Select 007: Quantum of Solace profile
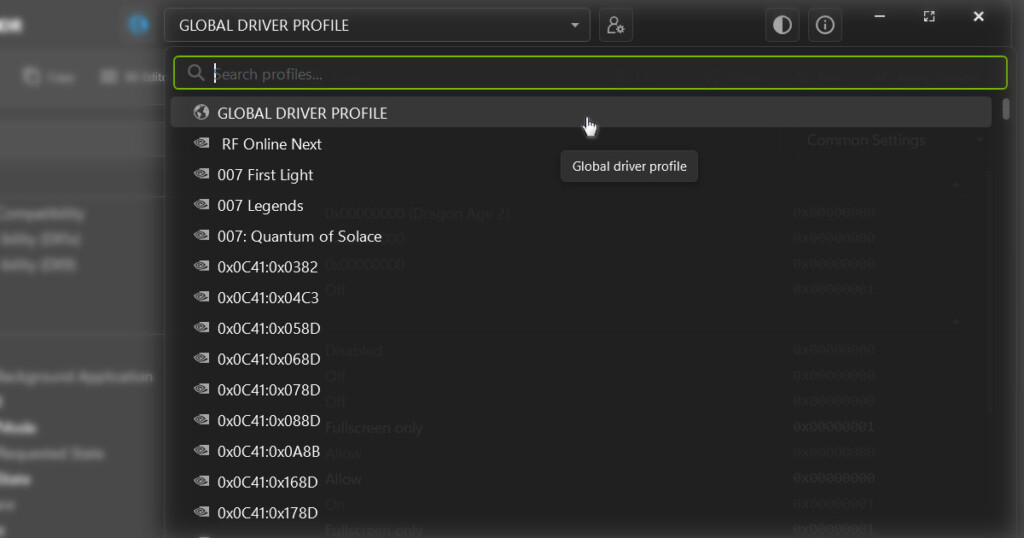 581,236
